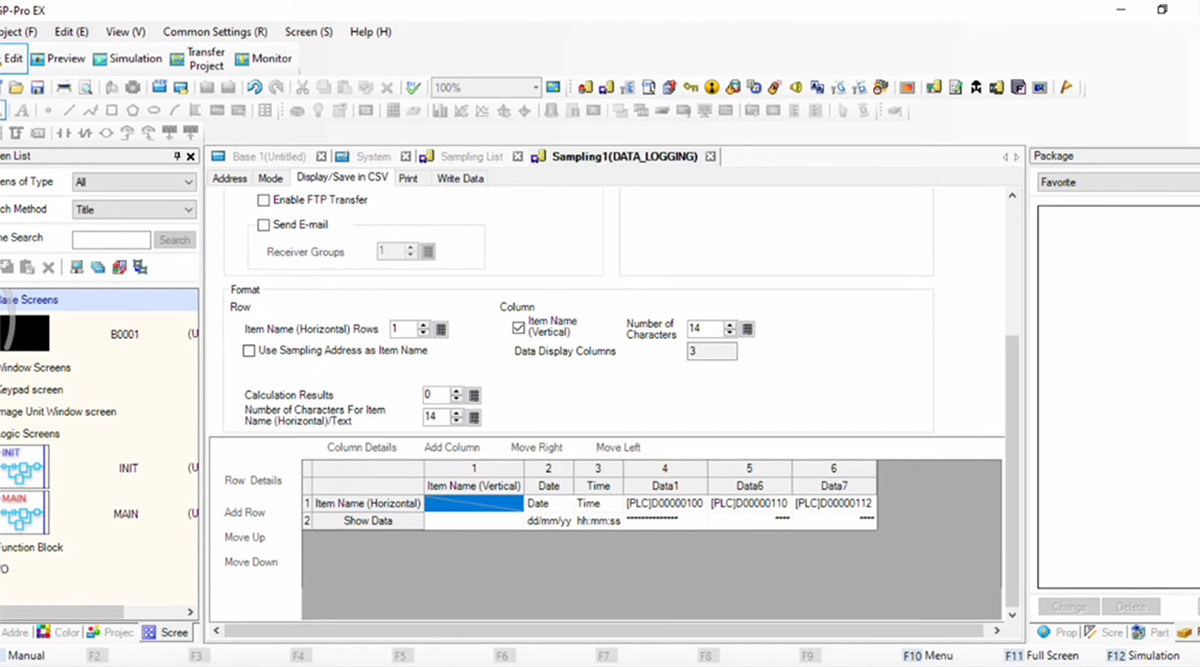Switch to the Write Data tab

click(x=460, y=178)
